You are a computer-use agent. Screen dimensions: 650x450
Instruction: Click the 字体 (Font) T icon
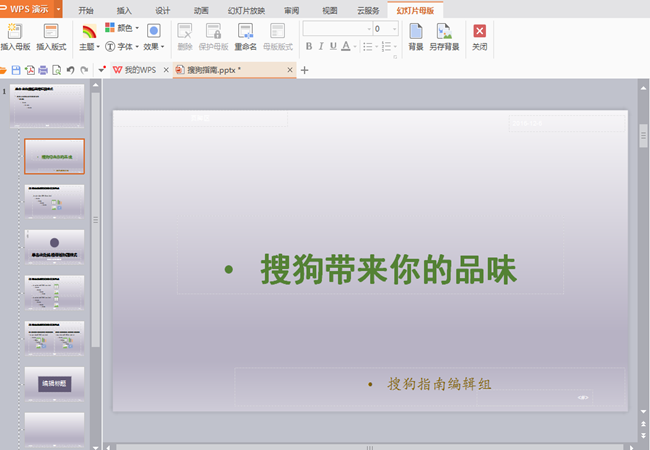(110, 46)
